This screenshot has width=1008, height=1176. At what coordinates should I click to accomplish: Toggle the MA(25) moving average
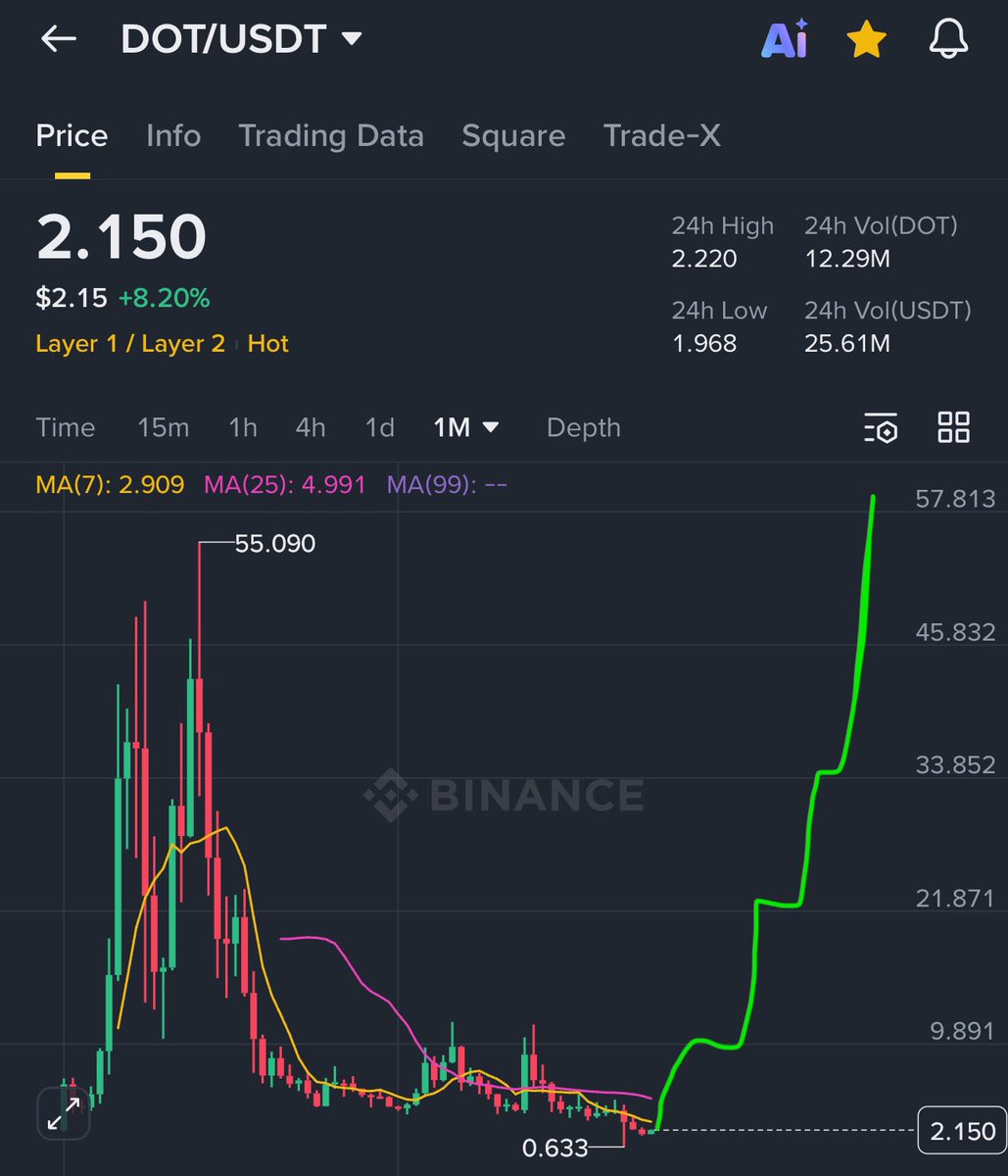pyautogui.click(x=282, y=483)
